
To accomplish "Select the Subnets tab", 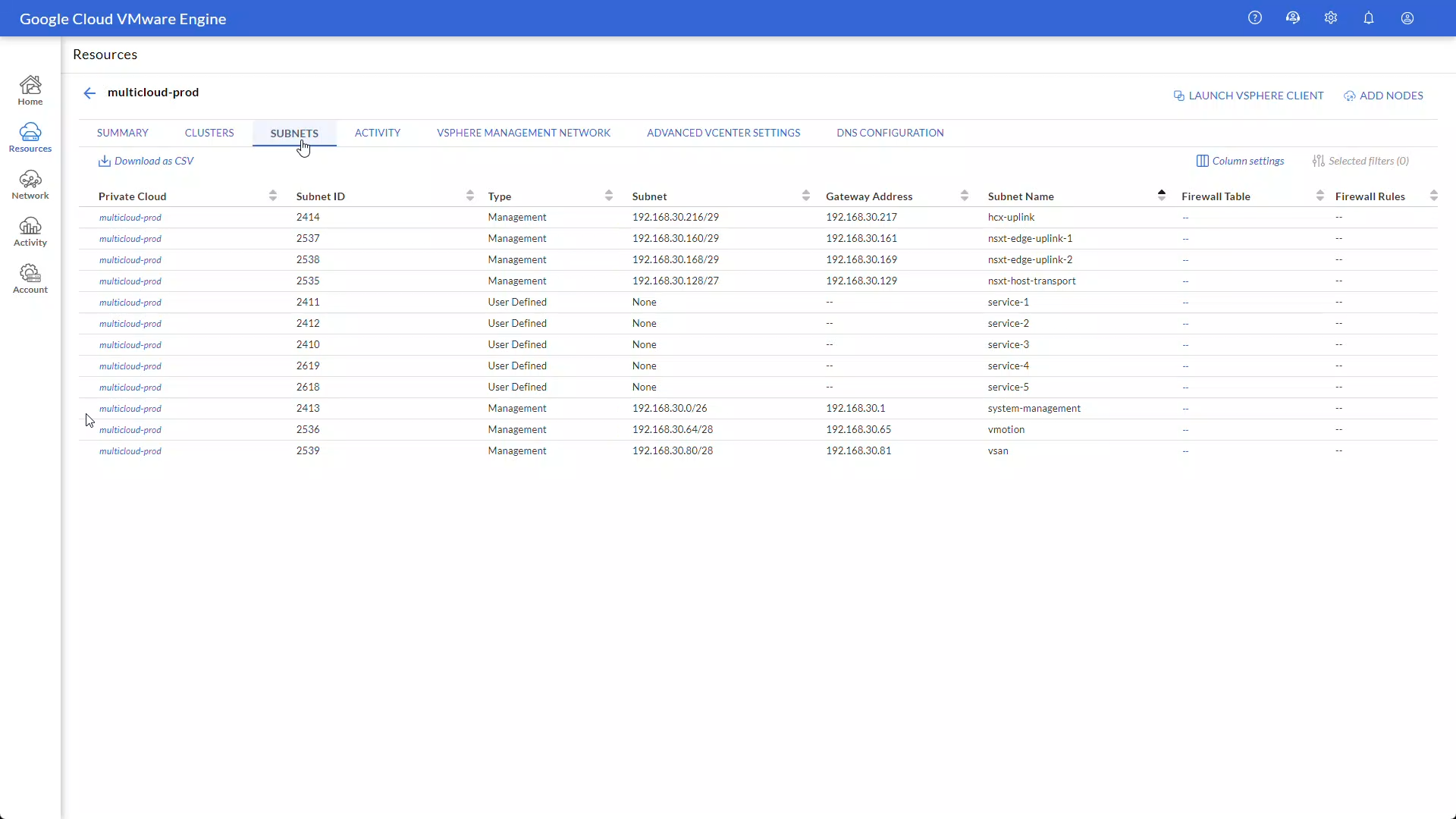I will (294, 133).
